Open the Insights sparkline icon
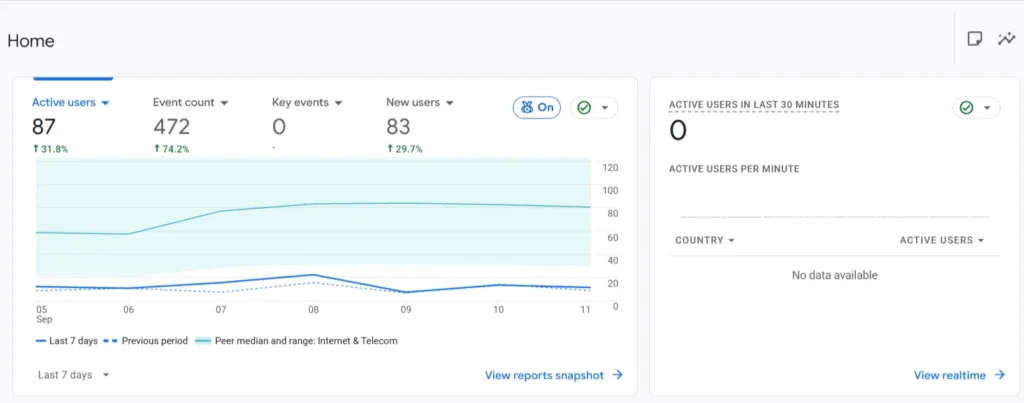 (1006, 39)
